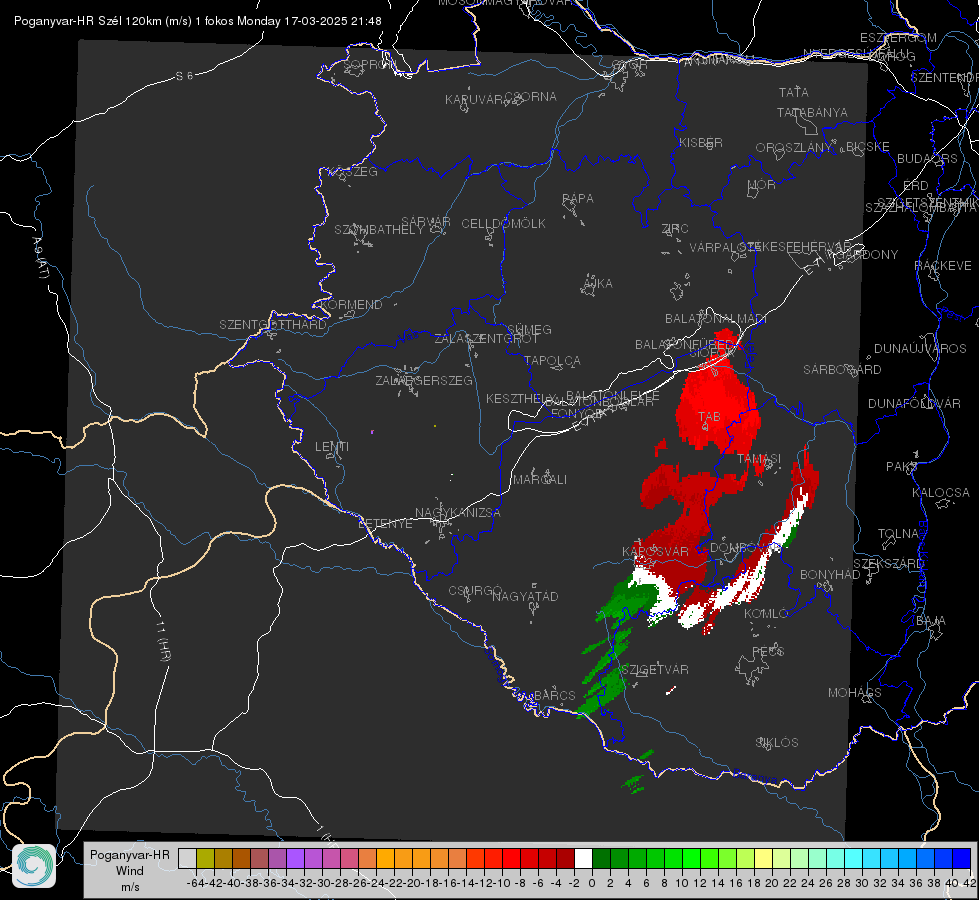Click the RACKEVE town label

tap(943, 266)
